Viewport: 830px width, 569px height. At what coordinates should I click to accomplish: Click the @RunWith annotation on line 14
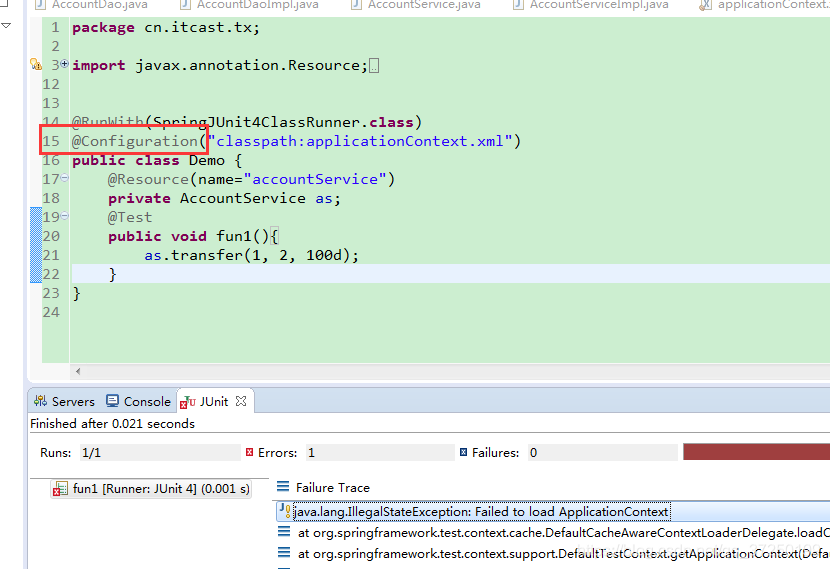107,122
